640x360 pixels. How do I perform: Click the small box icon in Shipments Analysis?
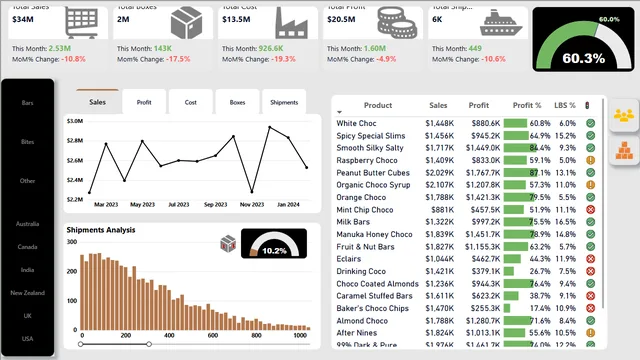[228, 244]
